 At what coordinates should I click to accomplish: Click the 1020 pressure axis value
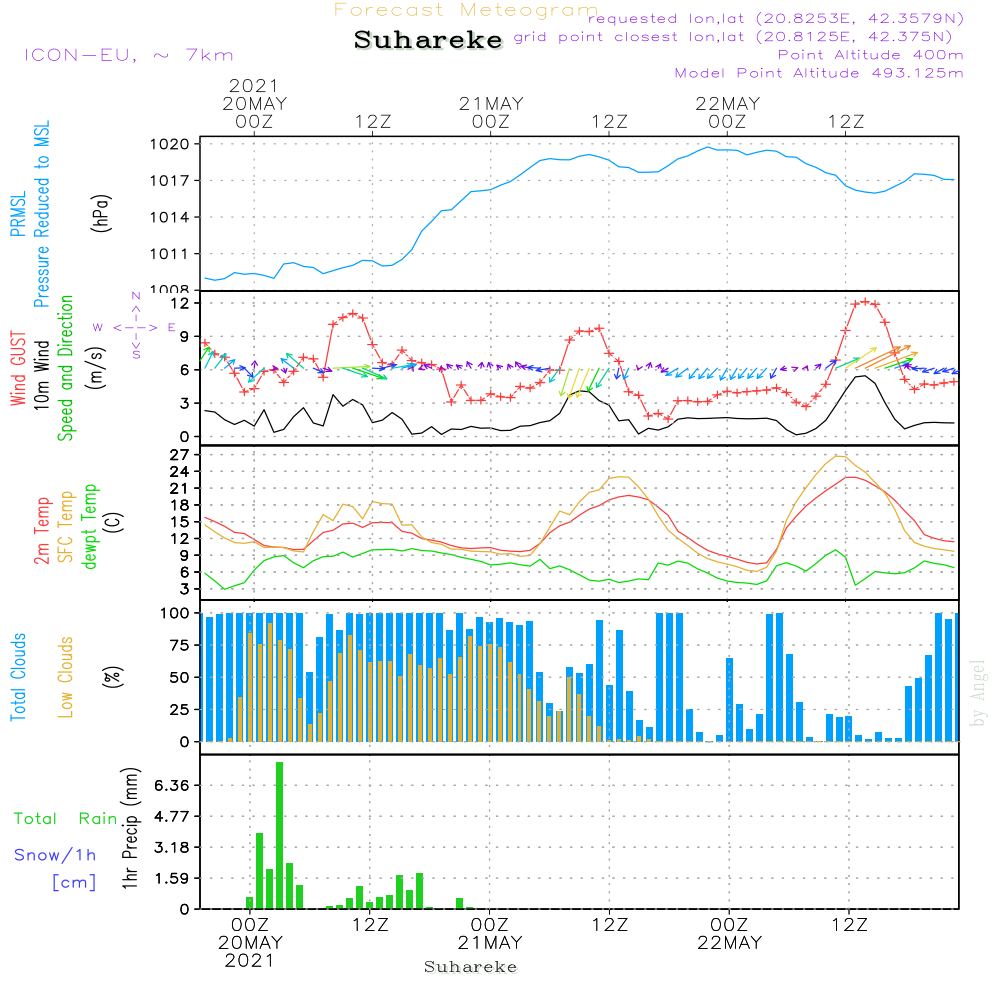(170, 144)
